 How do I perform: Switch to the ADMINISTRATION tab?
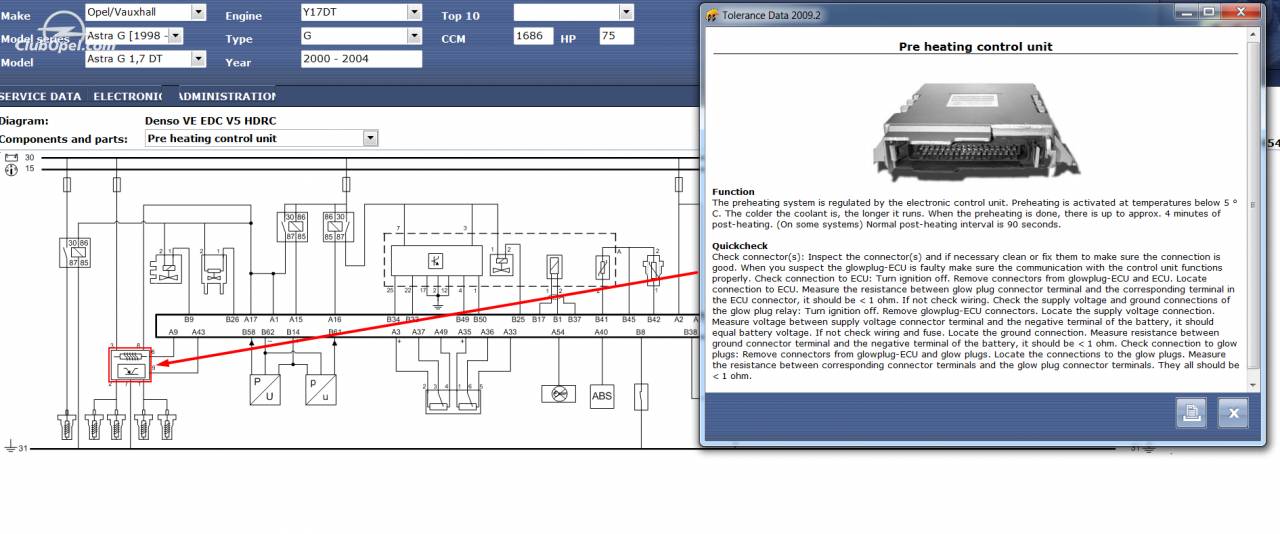pyautogui.click(x=227, y=96)
